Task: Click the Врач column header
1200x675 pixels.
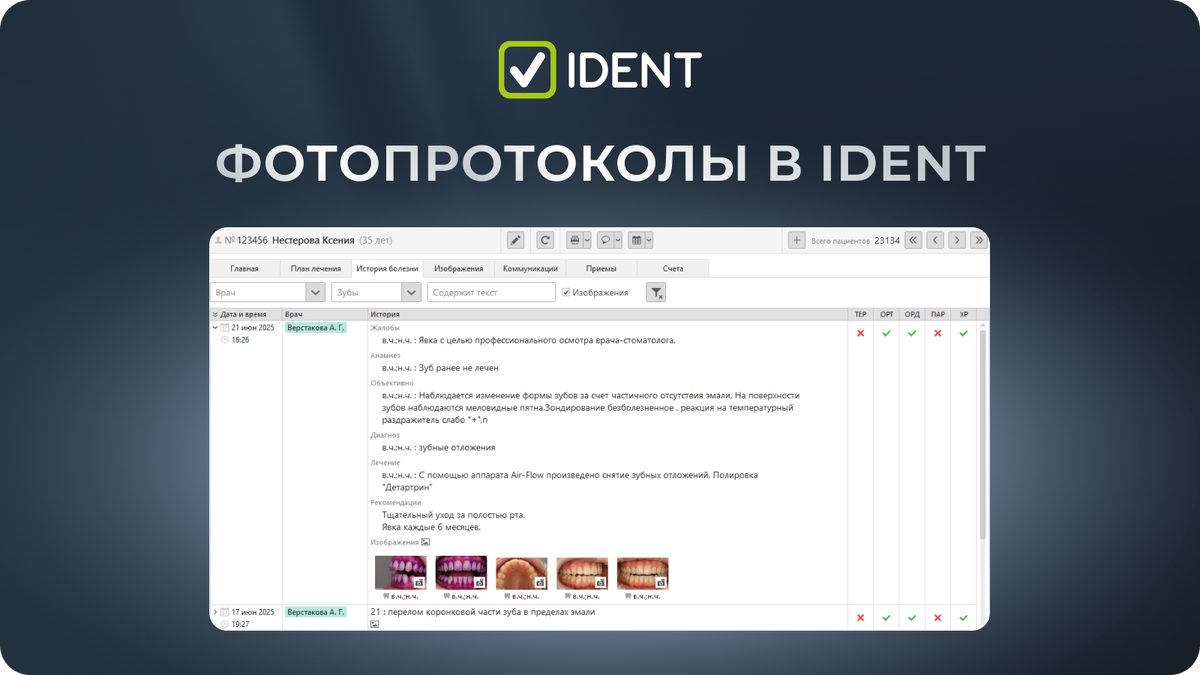Action: point(324,314)
